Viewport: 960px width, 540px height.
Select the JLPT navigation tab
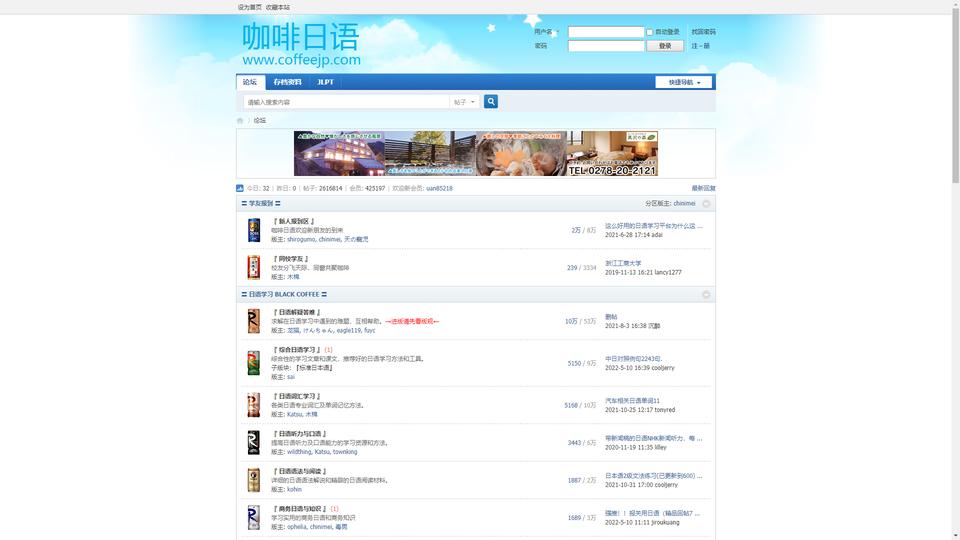tap(325, 82)
